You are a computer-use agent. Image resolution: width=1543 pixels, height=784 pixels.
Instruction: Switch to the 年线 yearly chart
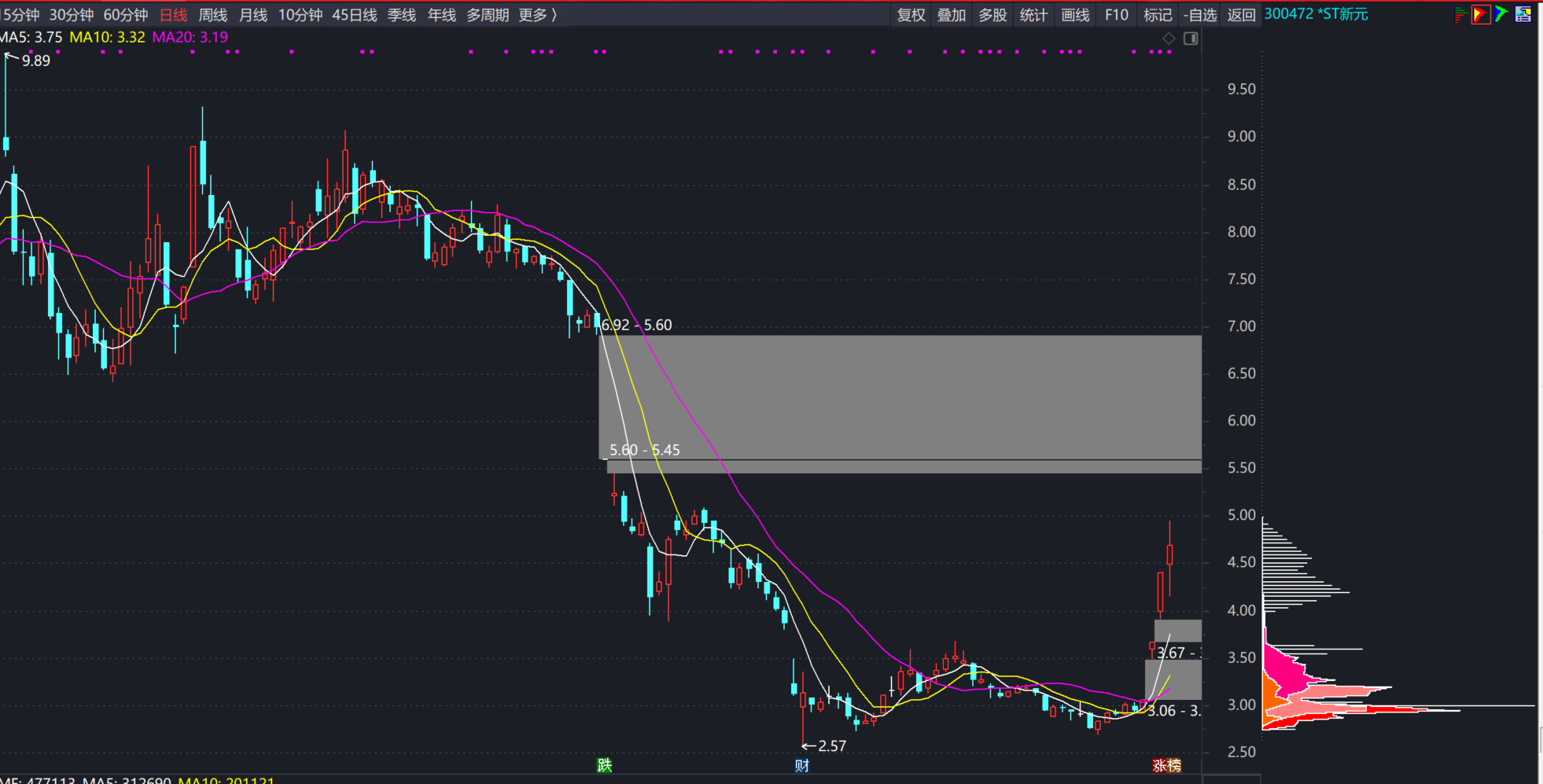click(442, 15)
